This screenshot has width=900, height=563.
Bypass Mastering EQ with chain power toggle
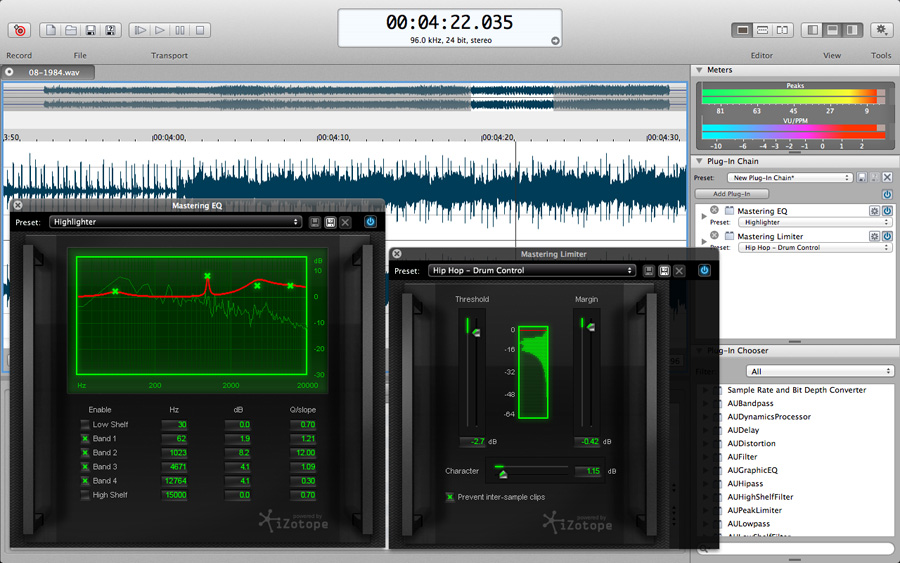tap(887, 211)
